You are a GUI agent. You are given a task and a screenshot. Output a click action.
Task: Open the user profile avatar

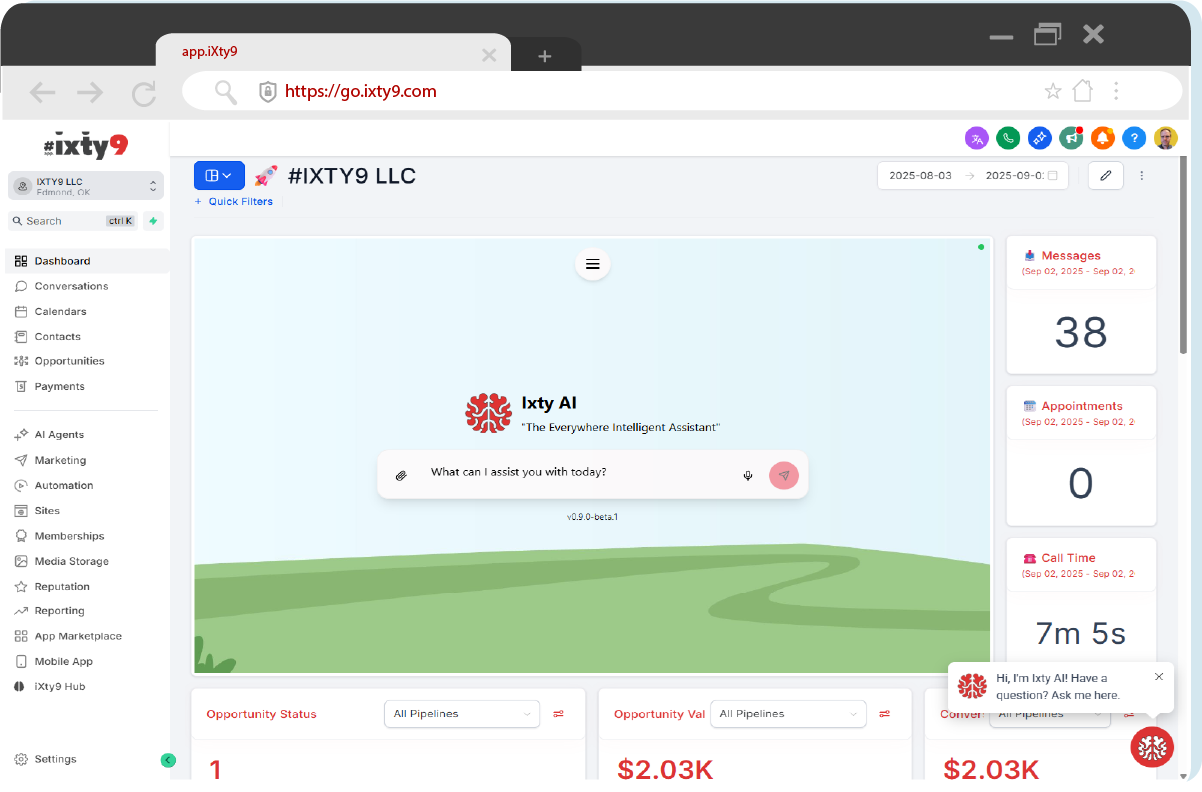1165,138
